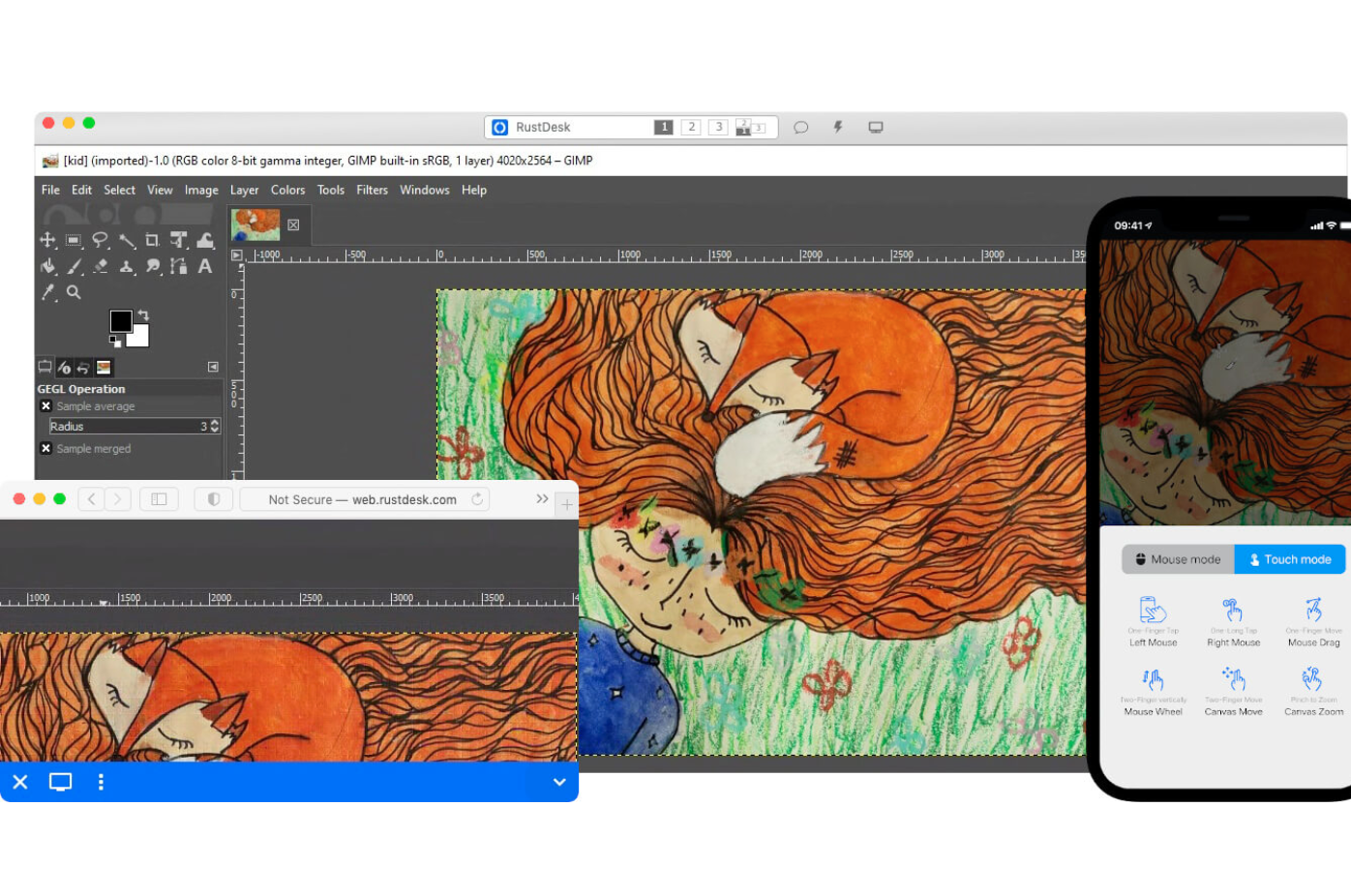Screen dimensions: 1351x896
Task: Open the web client display icon
Action: (61, 782)
